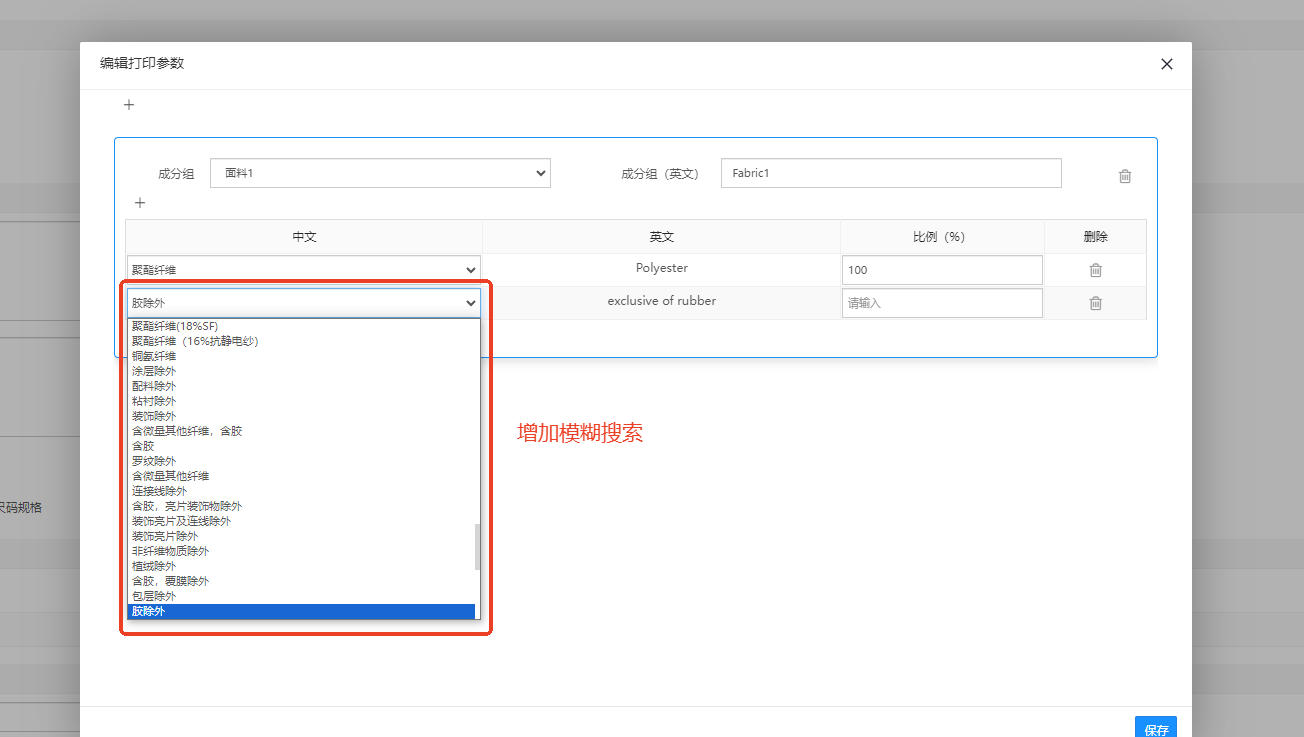1304x737 pixels.
Task: Delete the 胶除外 row with its trash icon
Action: [1095, 303]
